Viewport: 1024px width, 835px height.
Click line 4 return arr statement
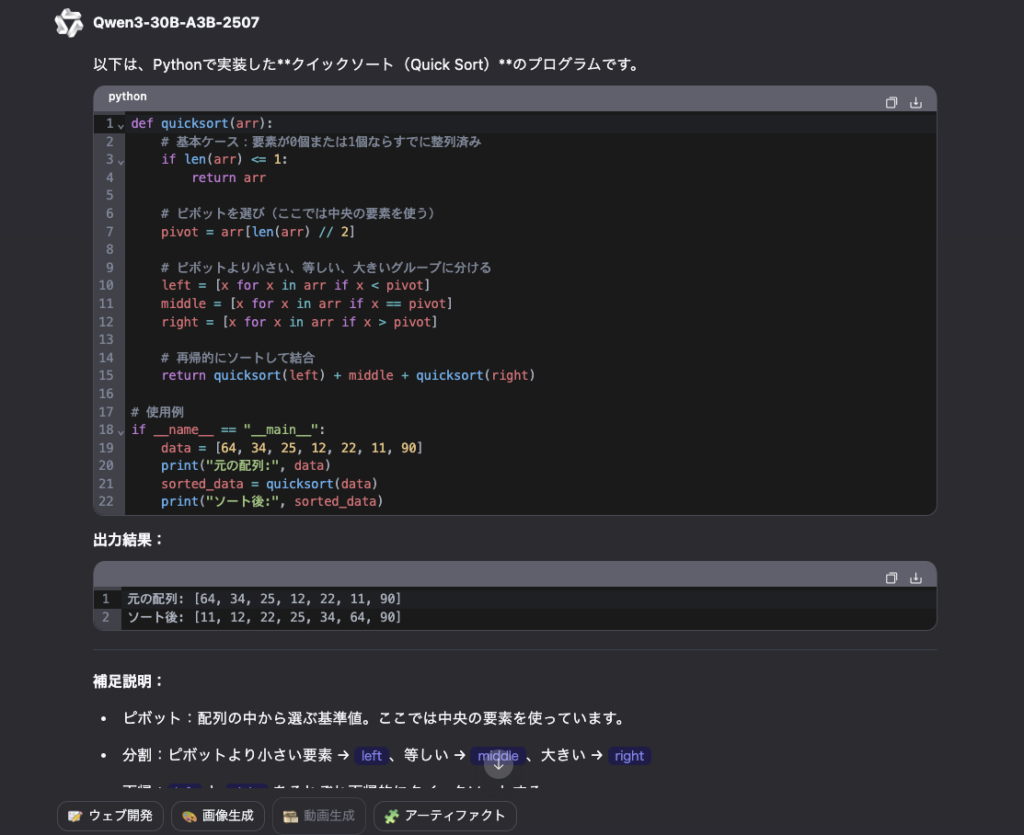click(x=229, y=178)
